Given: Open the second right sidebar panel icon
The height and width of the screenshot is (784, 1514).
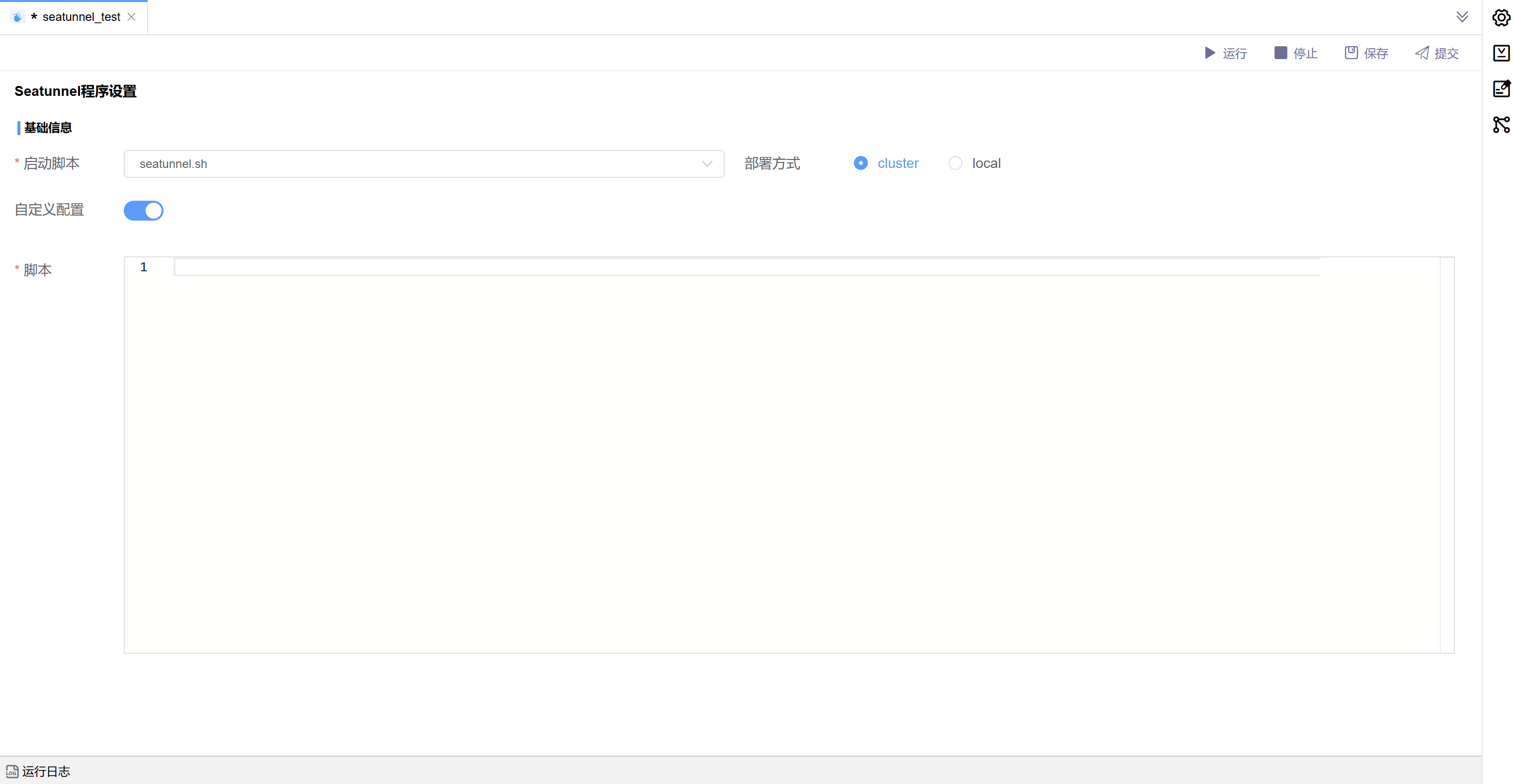Looking at the screenshot, I should click(x=1501, y=53).
